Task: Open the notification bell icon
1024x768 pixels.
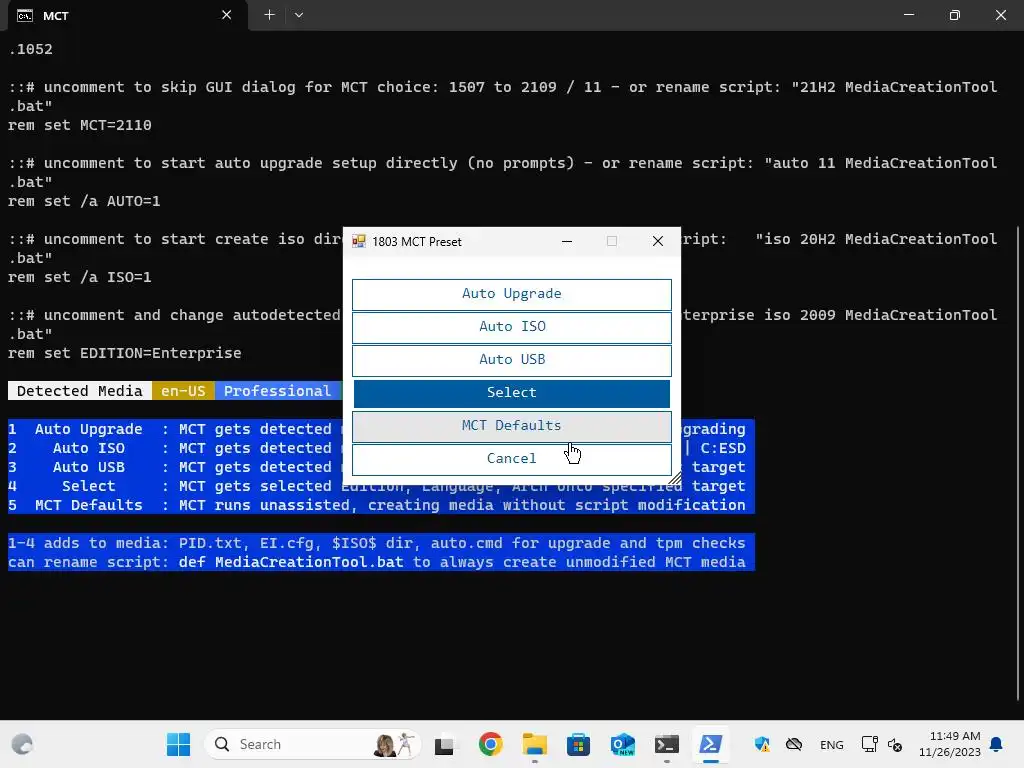Action: 996,744
